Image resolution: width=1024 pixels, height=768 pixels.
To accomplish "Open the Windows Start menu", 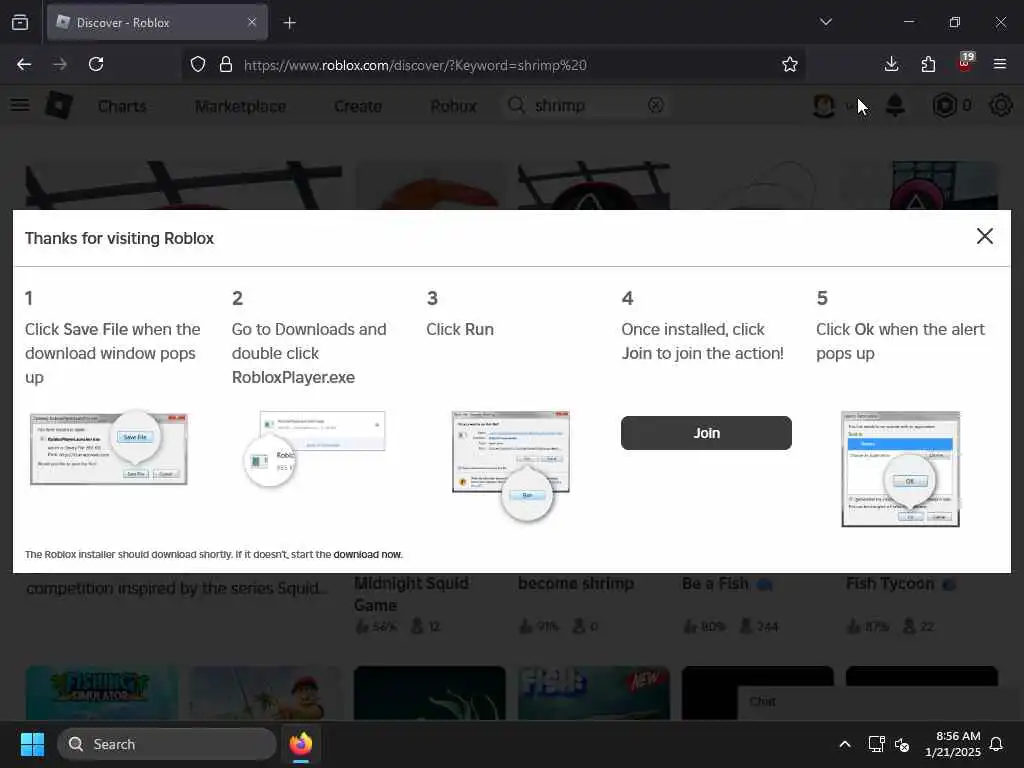I will [32, 744].
